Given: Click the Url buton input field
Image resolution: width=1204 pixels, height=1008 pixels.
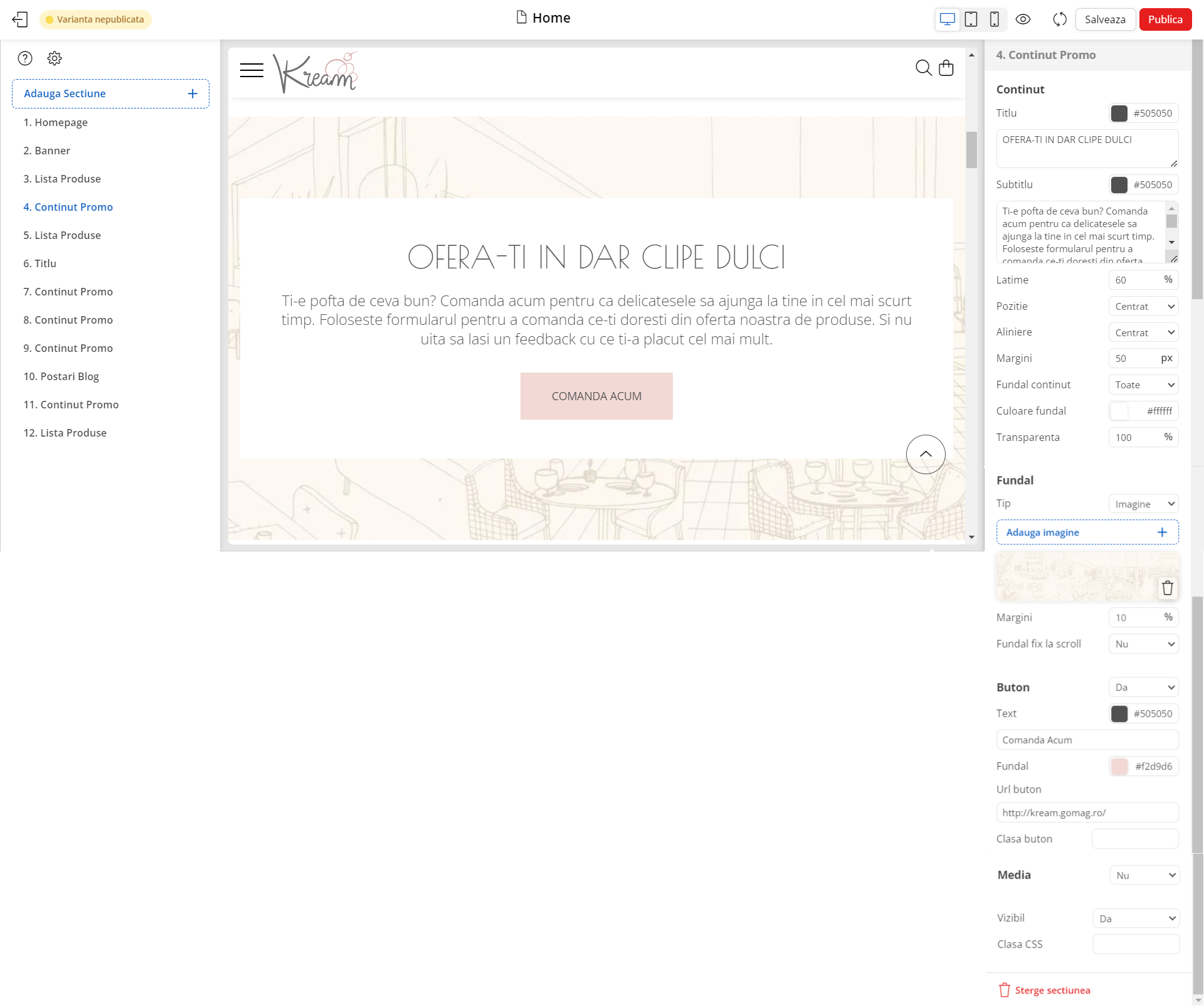Looking at the screenshot, I should pos(1087,813).
